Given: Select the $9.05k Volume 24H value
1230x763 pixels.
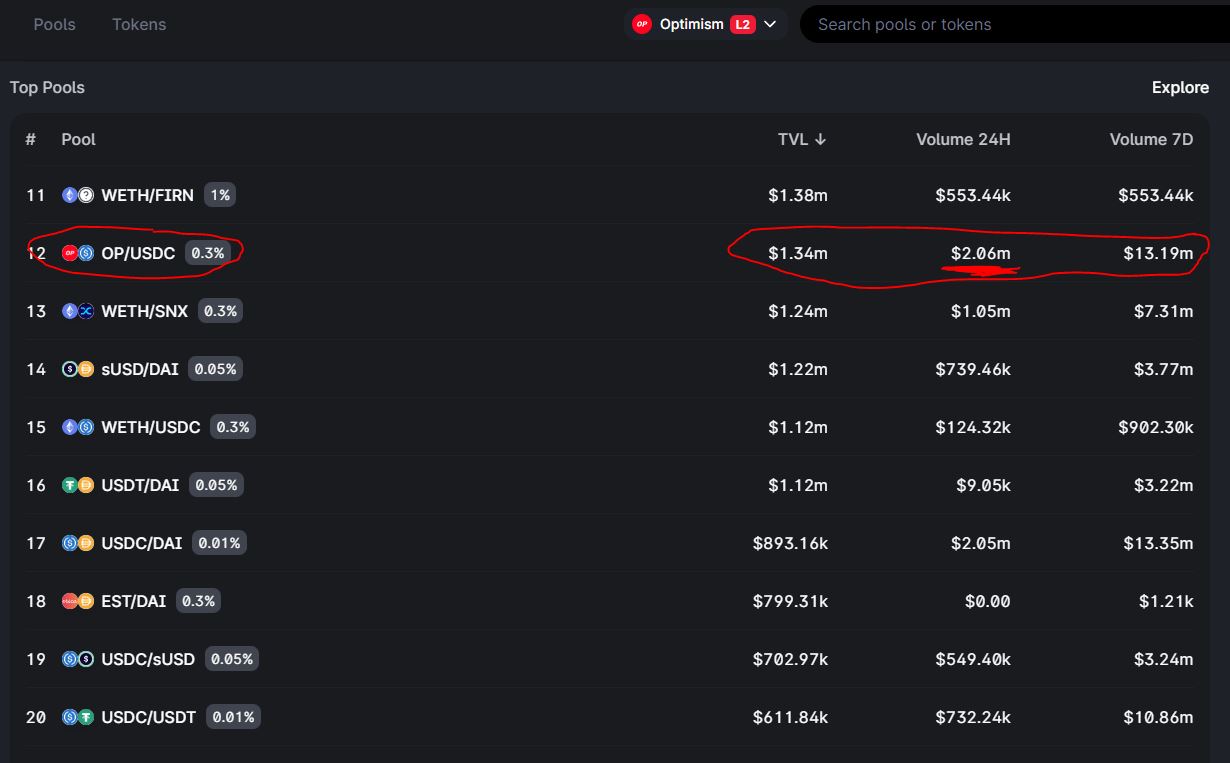Looking at the screenshot, I should point(983,485).
